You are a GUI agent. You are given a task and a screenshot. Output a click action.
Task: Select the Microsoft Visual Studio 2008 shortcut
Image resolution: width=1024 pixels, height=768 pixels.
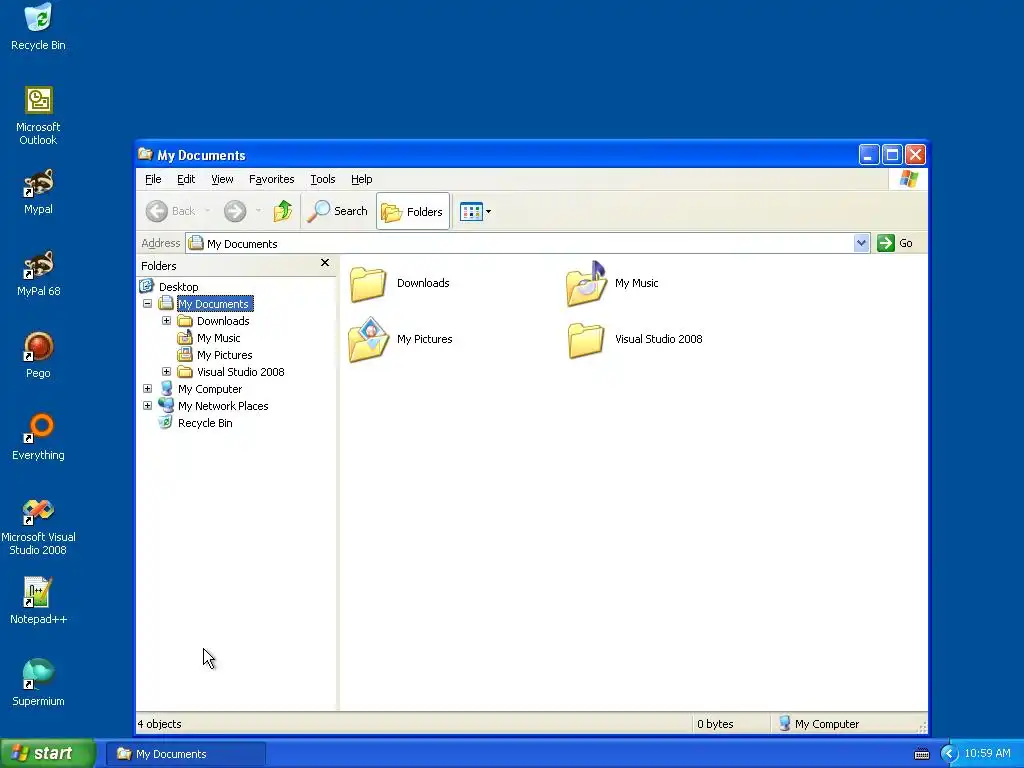tap(38, 527)
